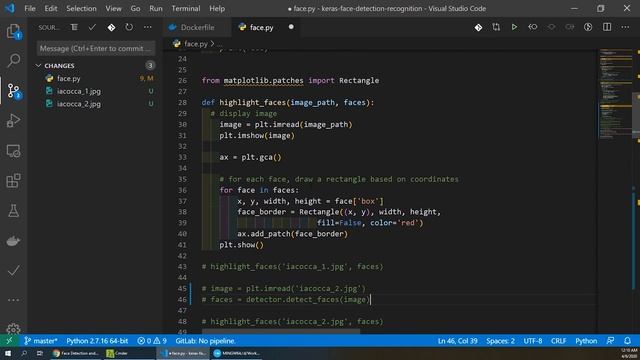Screen dimensions: 640x360
Task: Open Run and Debug view
Action: tap(13, 121)
